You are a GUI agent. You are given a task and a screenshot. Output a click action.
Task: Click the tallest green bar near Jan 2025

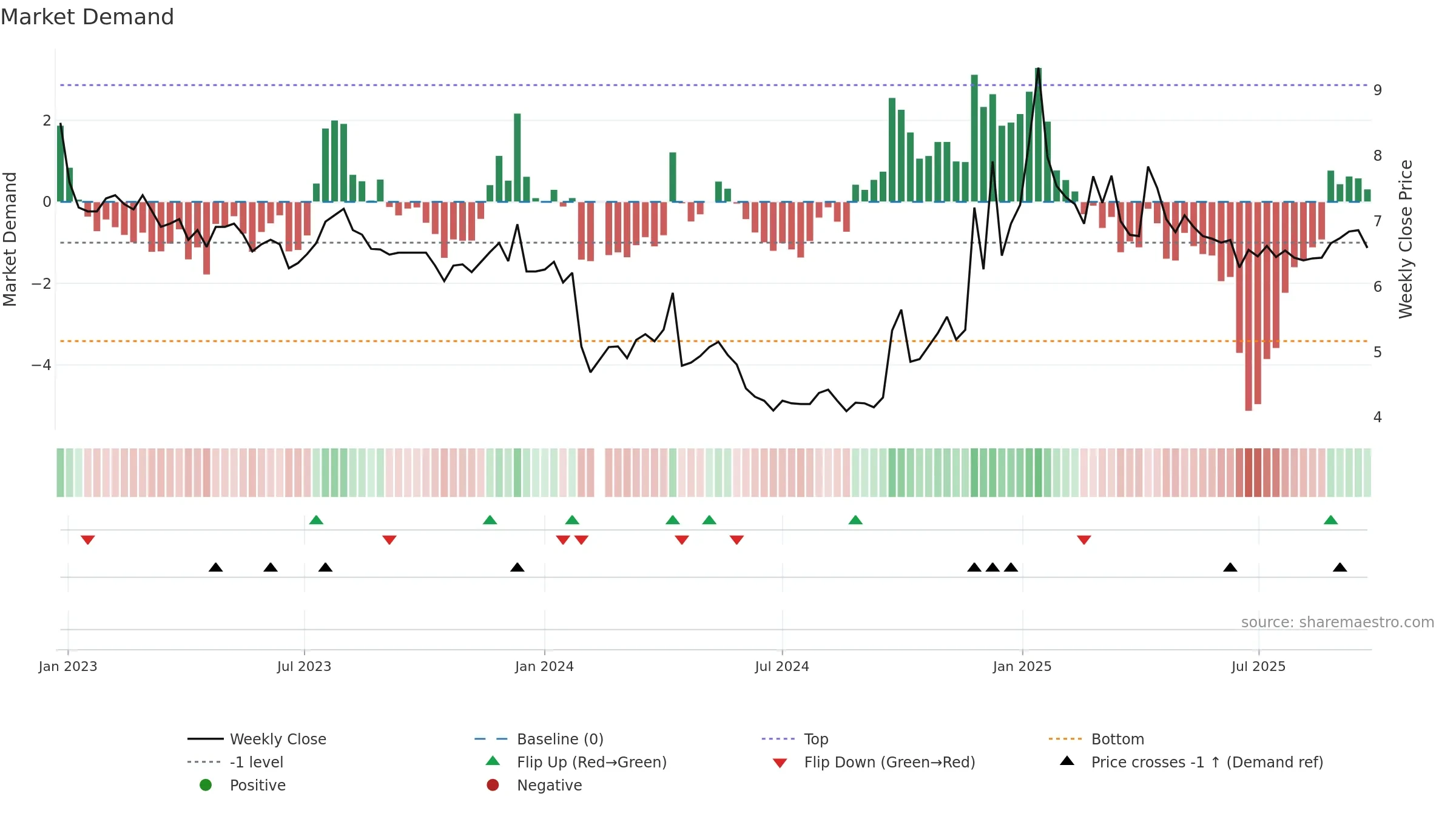[x=1038, y=135]
